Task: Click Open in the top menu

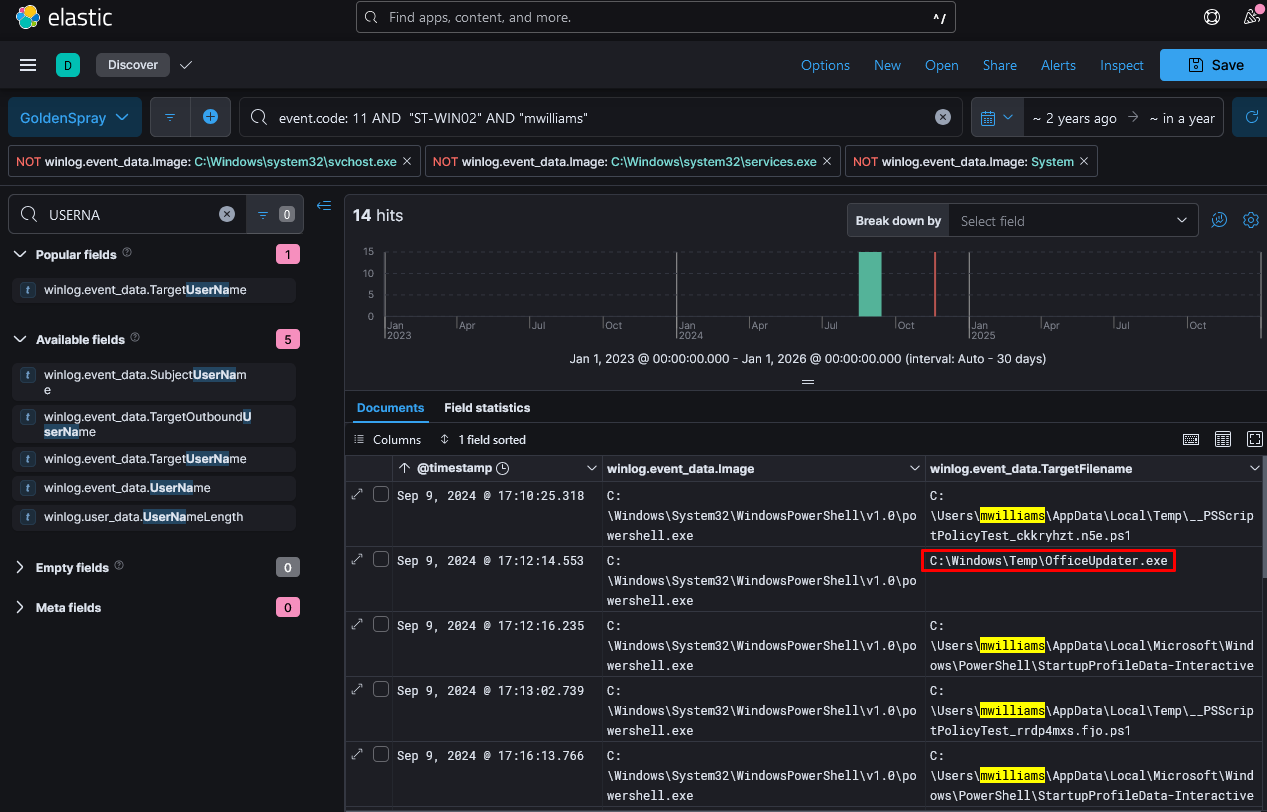Action: coord(941,65)
